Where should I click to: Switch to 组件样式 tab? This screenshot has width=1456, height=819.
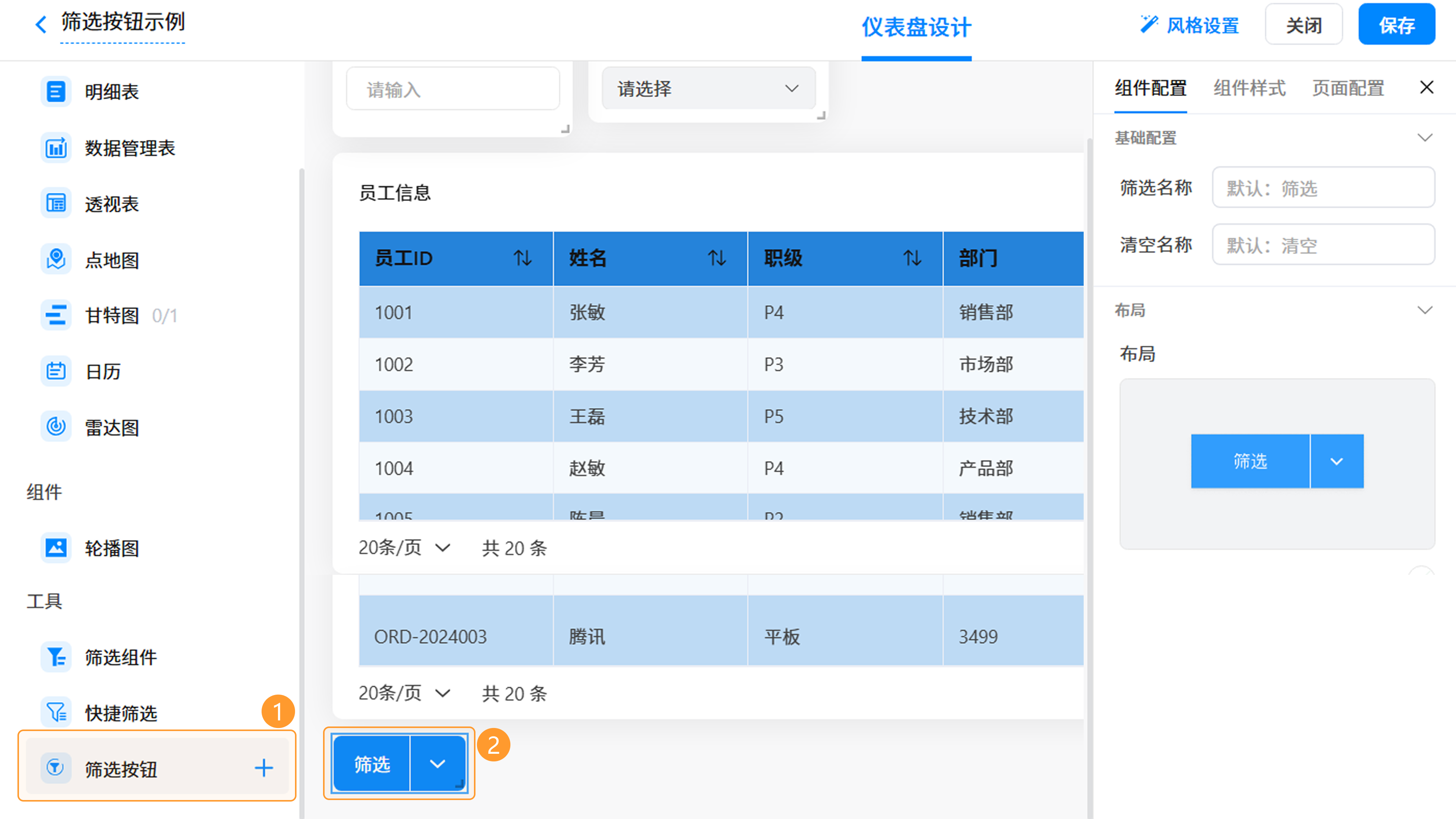1249,88
